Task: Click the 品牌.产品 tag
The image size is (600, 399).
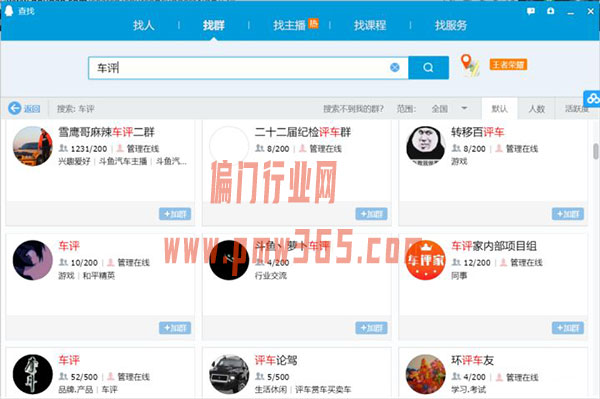Action: coord(75,389)
